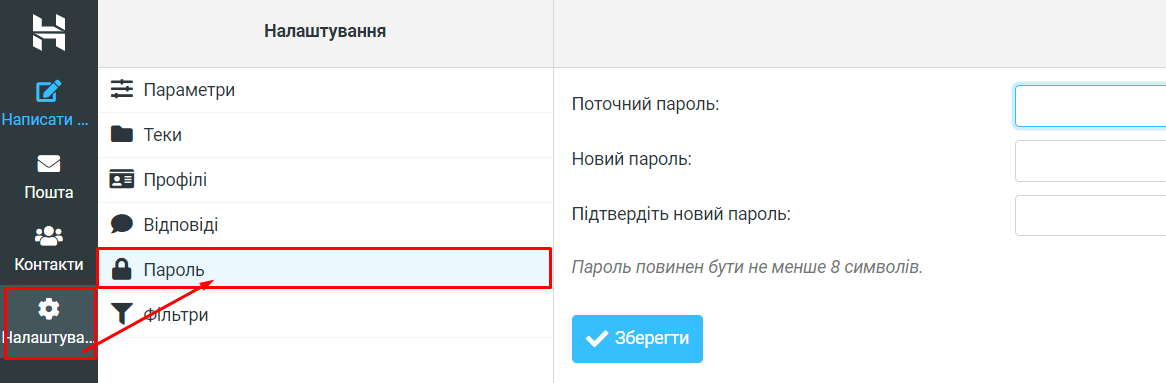Click the Новий пароль input field

pos(1090,161)
